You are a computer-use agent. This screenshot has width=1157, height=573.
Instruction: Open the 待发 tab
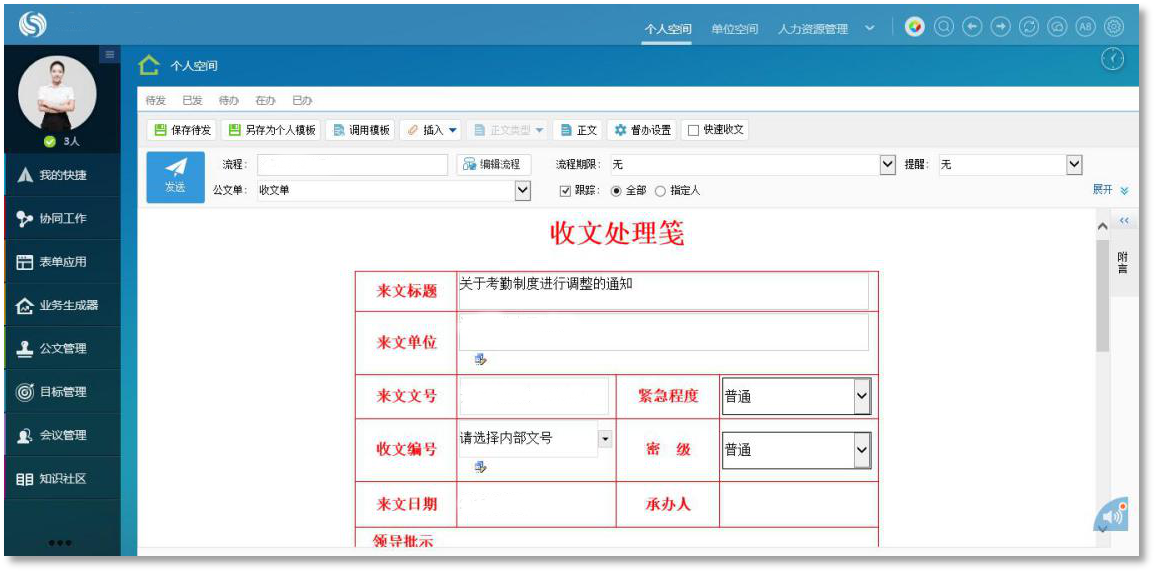[x=156, y=100]
